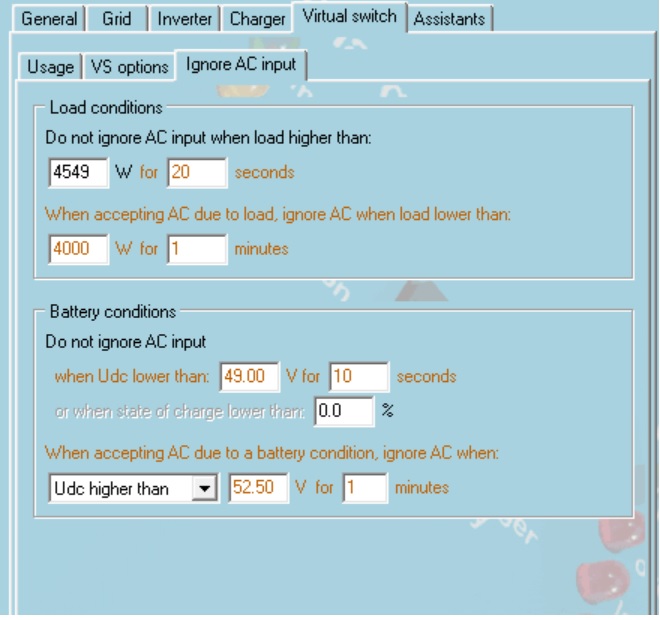660x620 pixels.
Task: Select the Virtual switch tab
Action: point(349,17)
